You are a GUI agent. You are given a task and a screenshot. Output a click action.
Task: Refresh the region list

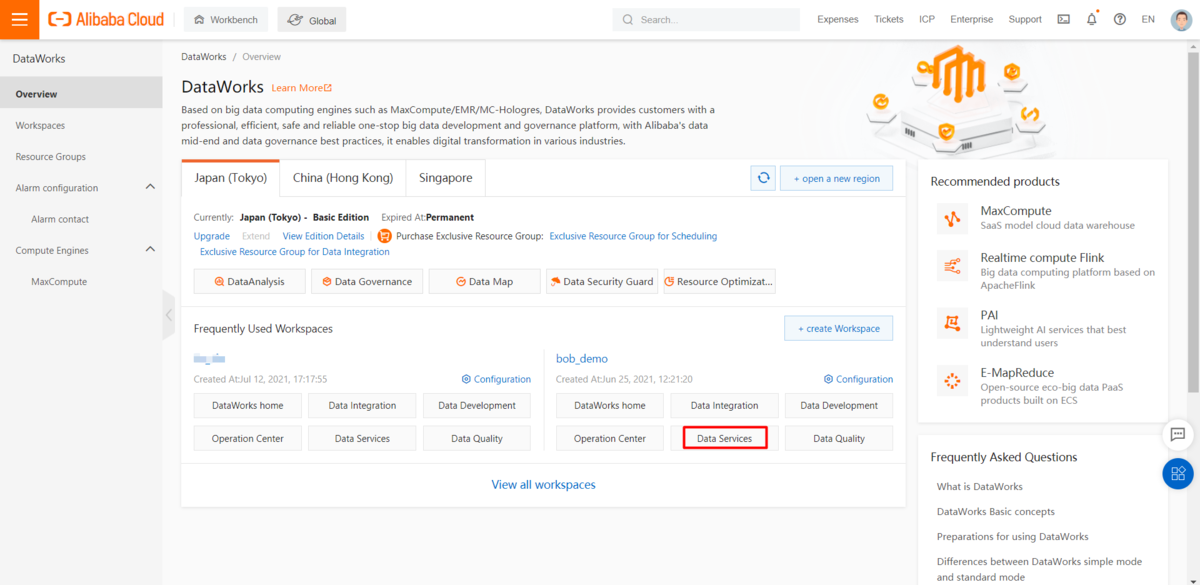coord(763,178)
